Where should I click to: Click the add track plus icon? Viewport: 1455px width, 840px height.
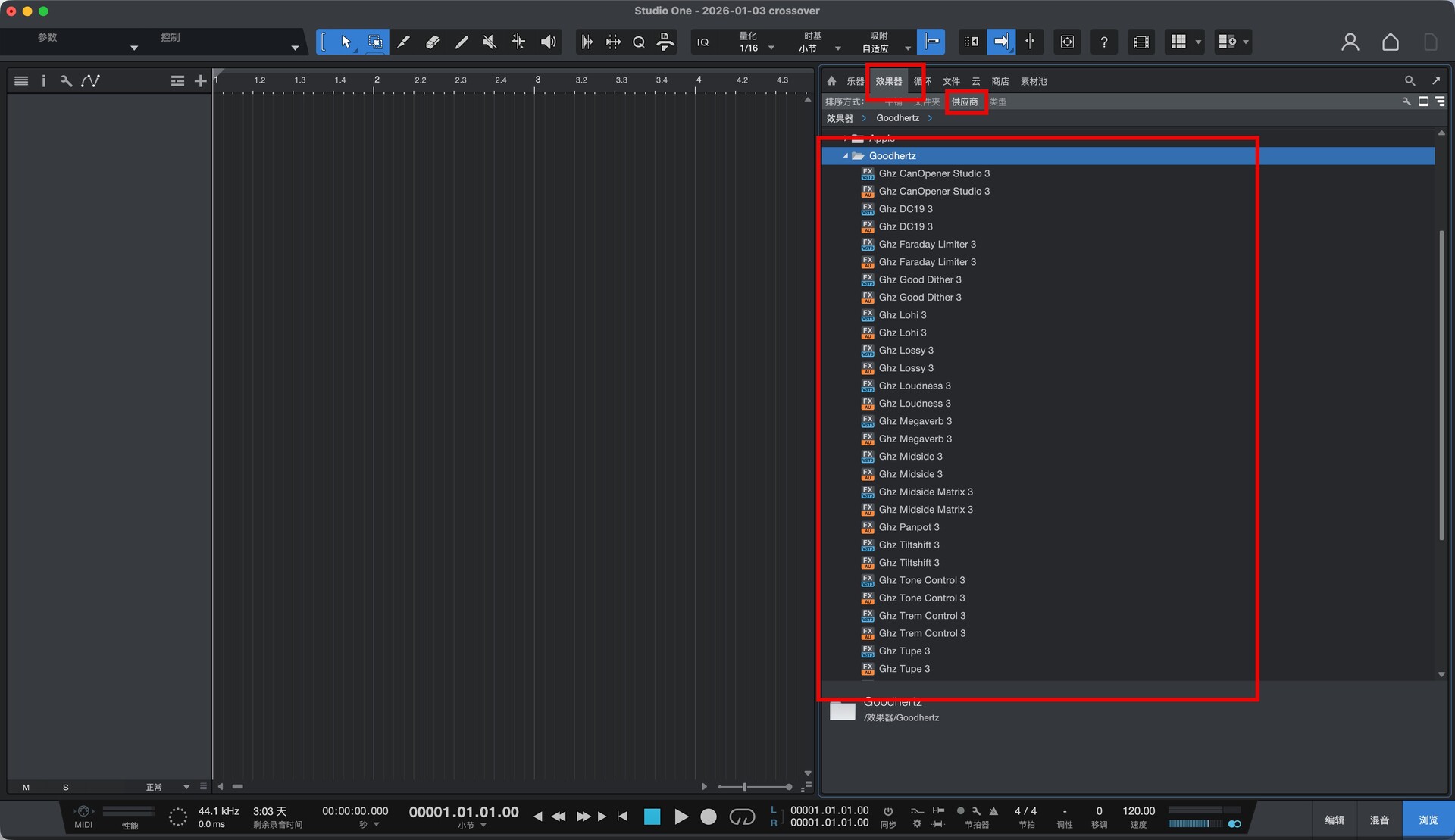coord(200,81)
